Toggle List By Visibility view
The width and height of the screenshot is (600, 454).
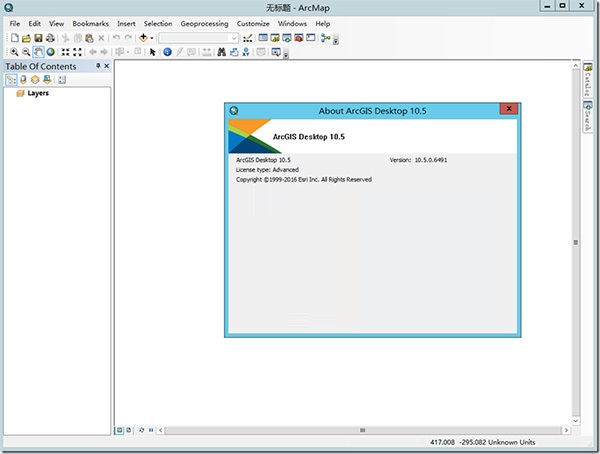point(35,80)
